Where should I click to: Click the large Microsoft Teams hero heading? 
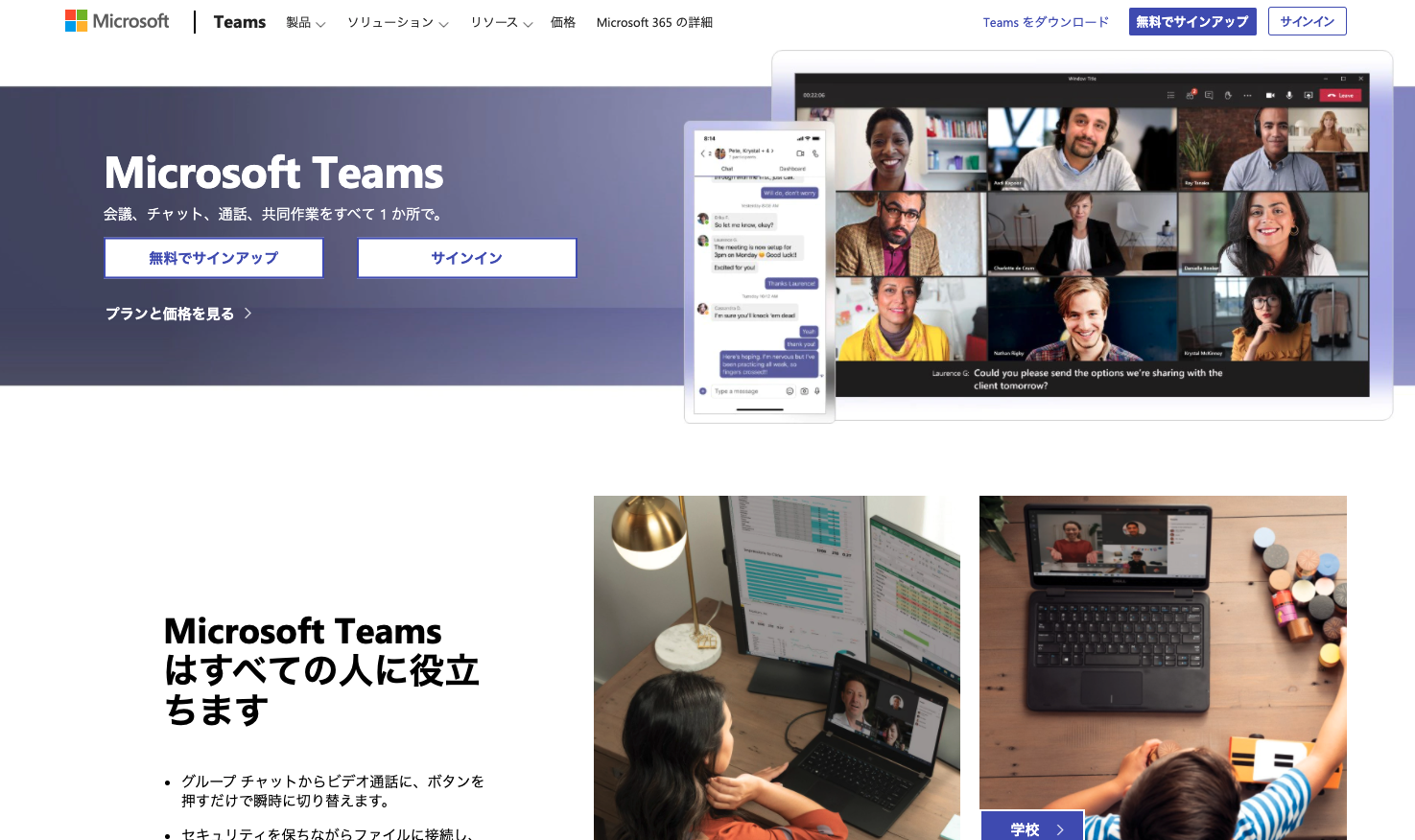(x=273, y=174)
